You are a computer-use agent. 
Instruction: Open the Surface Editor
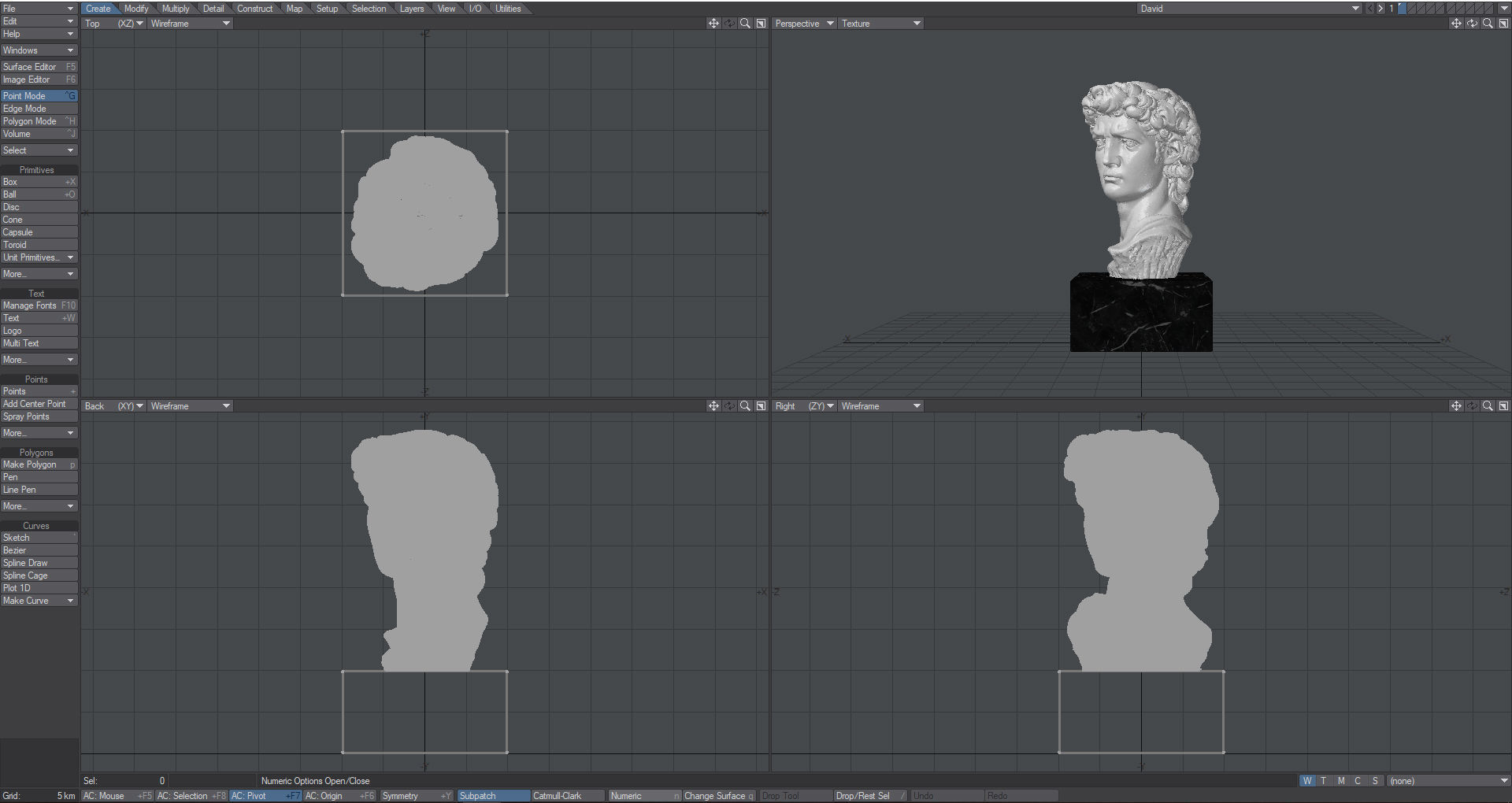click(39, 67)
